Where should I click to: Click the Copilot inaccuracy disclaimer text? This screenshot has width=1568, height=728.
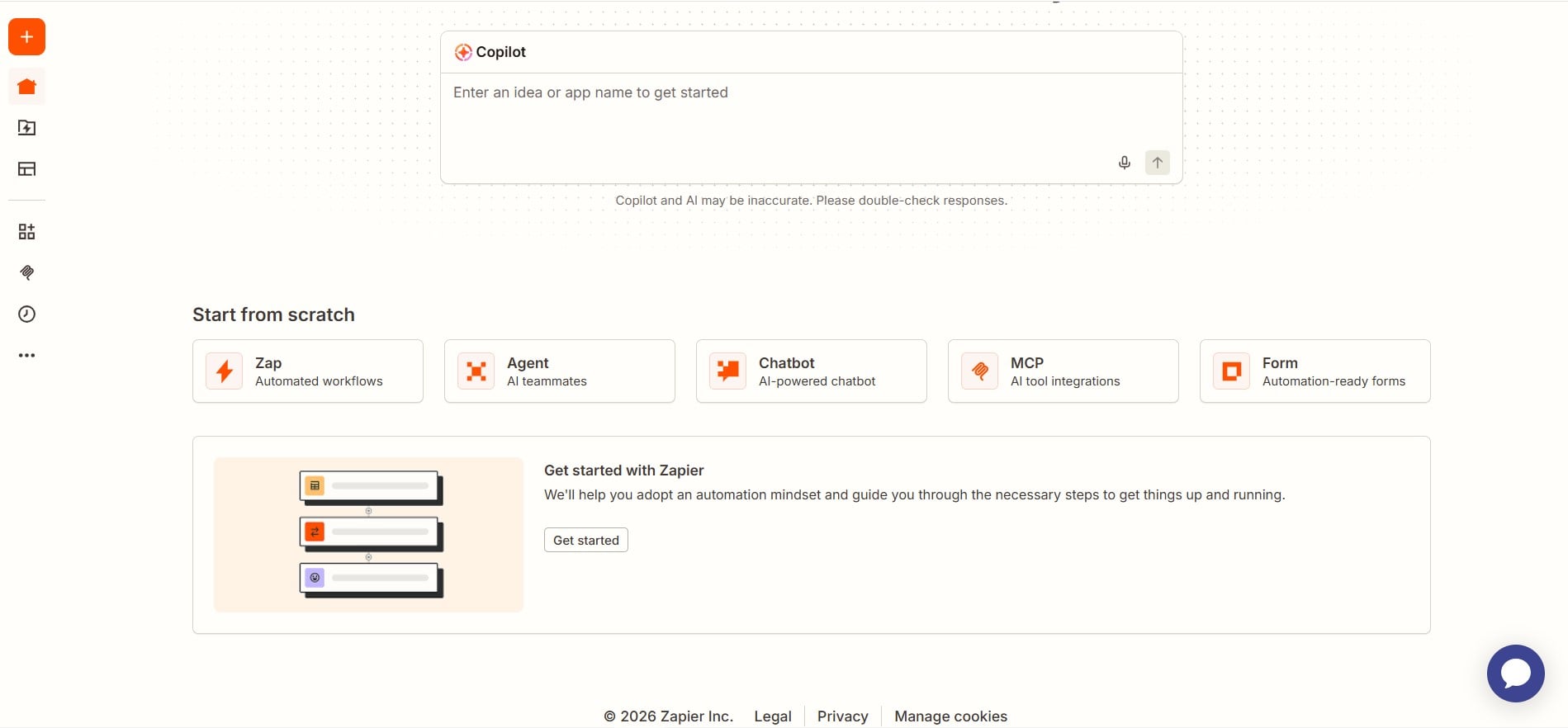click(x=812, y=201)
